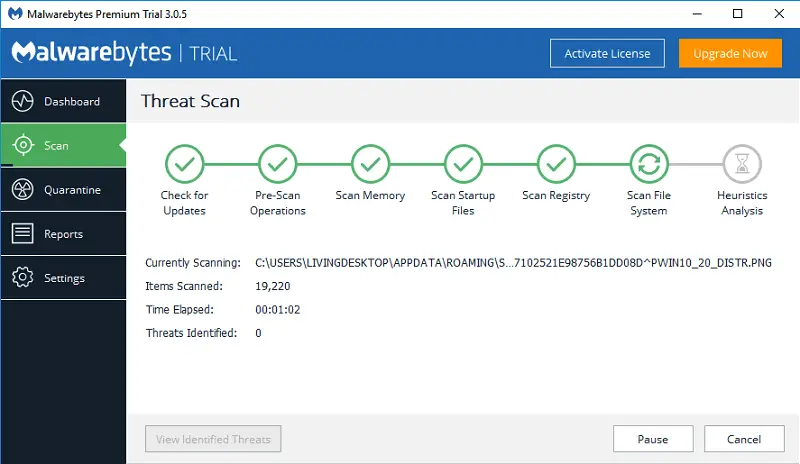Click the Scan Startup Files checkmark circle

pyautogui.click(x=463, y=164)
